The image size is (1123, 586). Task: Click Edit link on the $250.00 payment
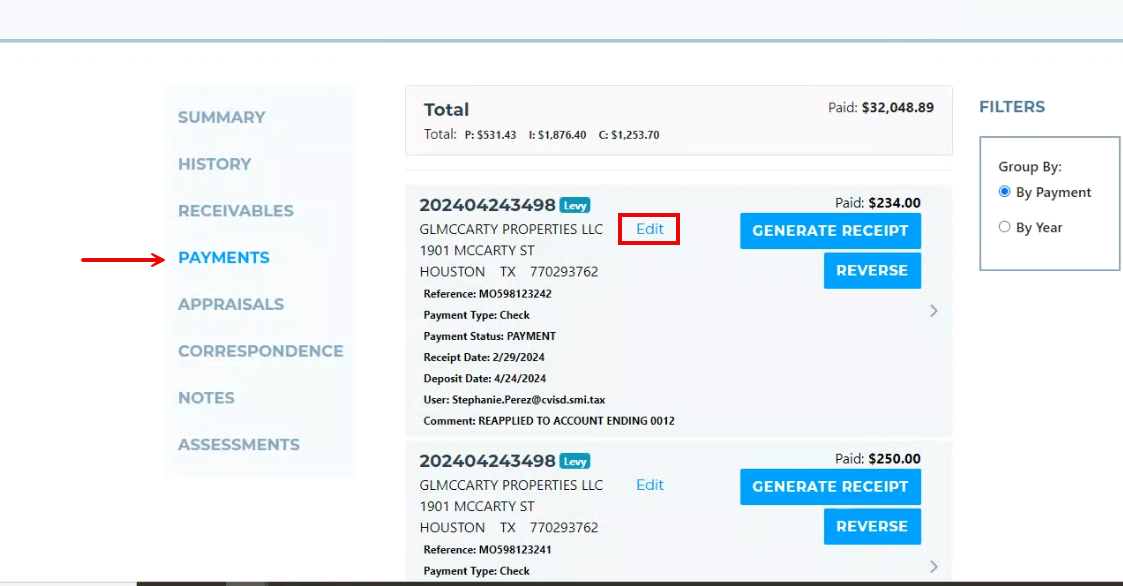point(650,485)
